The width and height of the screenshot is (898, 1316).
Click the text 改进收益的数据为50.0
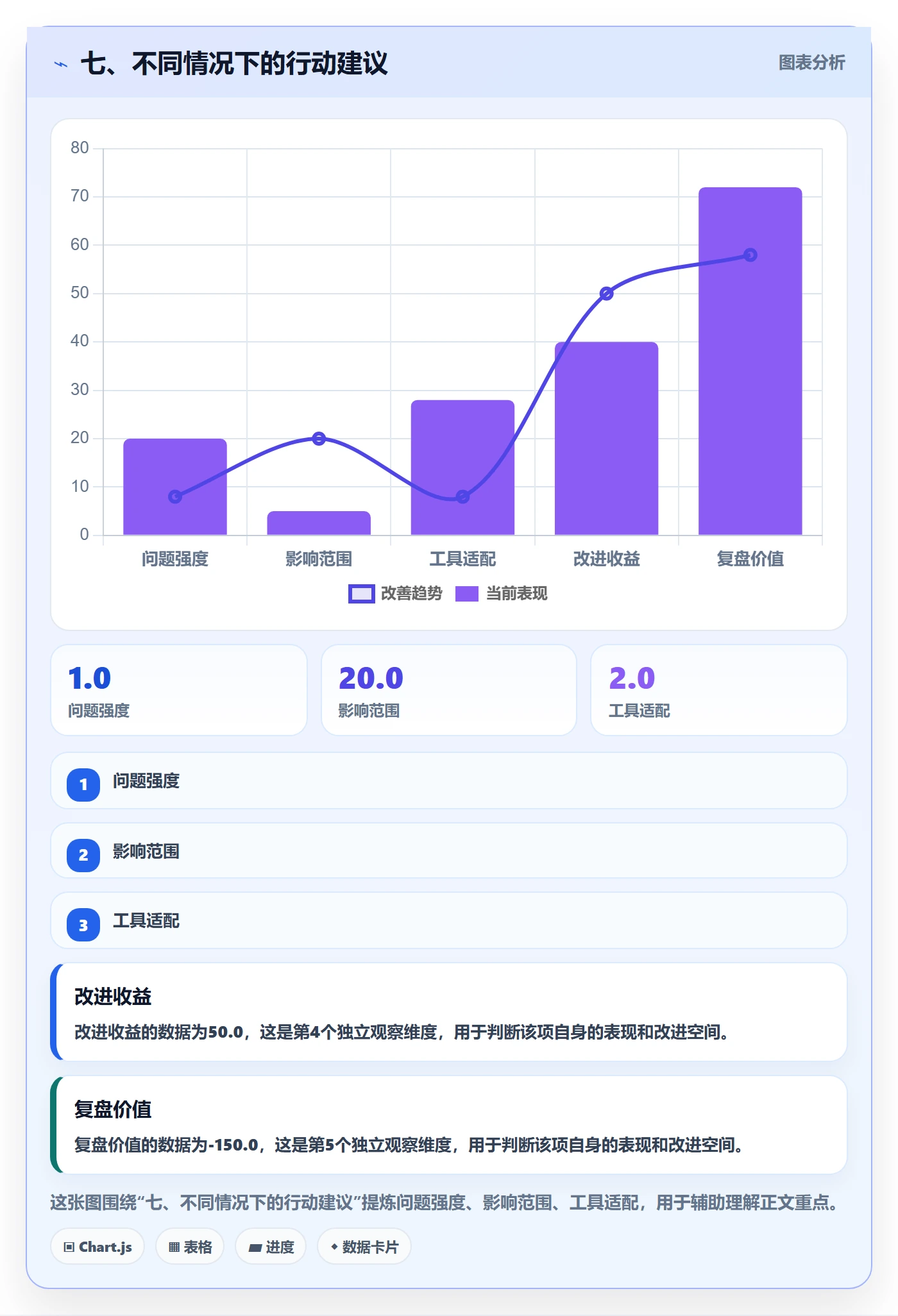click(159, 1032)
